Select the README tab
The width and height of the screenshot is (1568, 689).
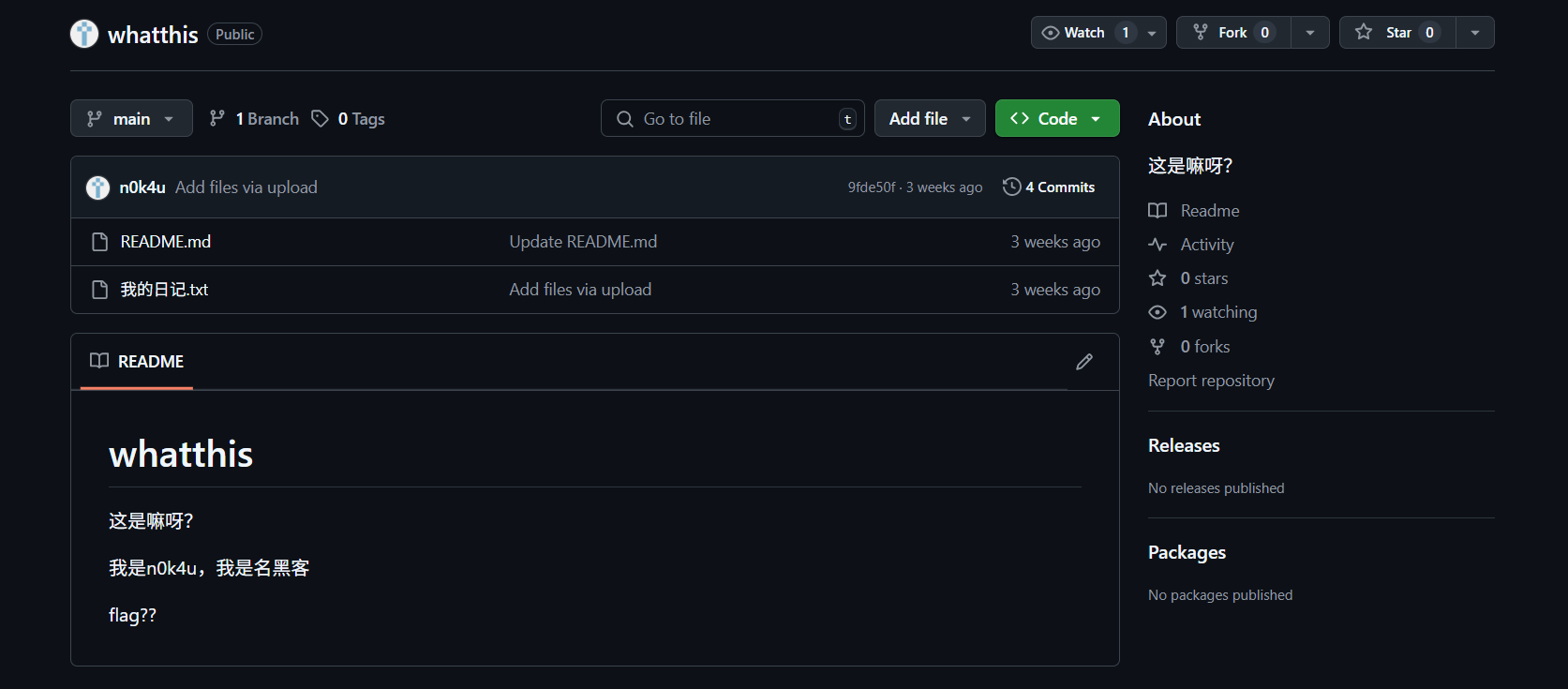click(137, 362)
